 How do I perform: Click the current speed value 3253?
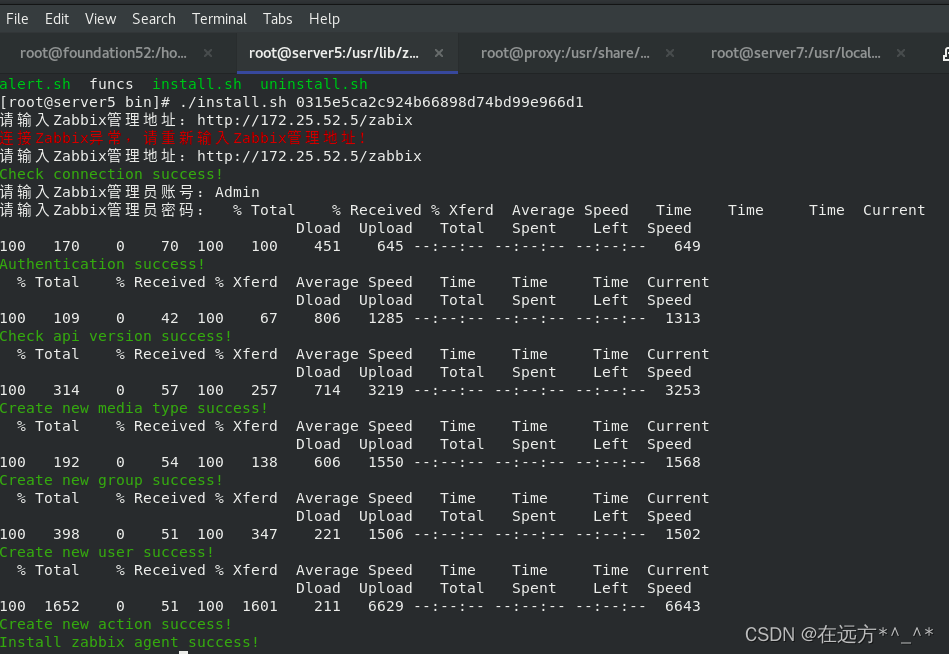coord(683,390)
